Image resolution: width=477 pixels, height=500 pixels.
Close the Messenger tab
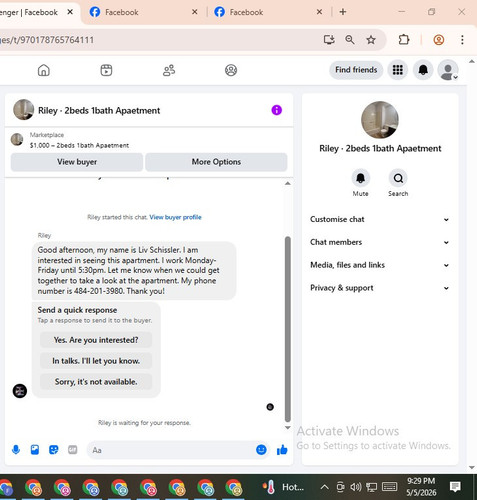click(70, 12)
